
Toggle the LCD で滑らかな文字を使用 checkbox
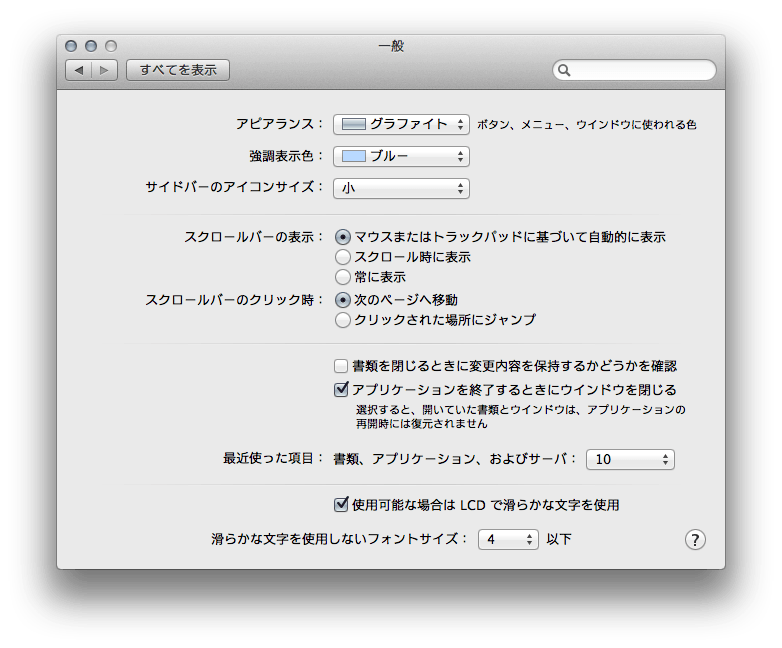341,505
